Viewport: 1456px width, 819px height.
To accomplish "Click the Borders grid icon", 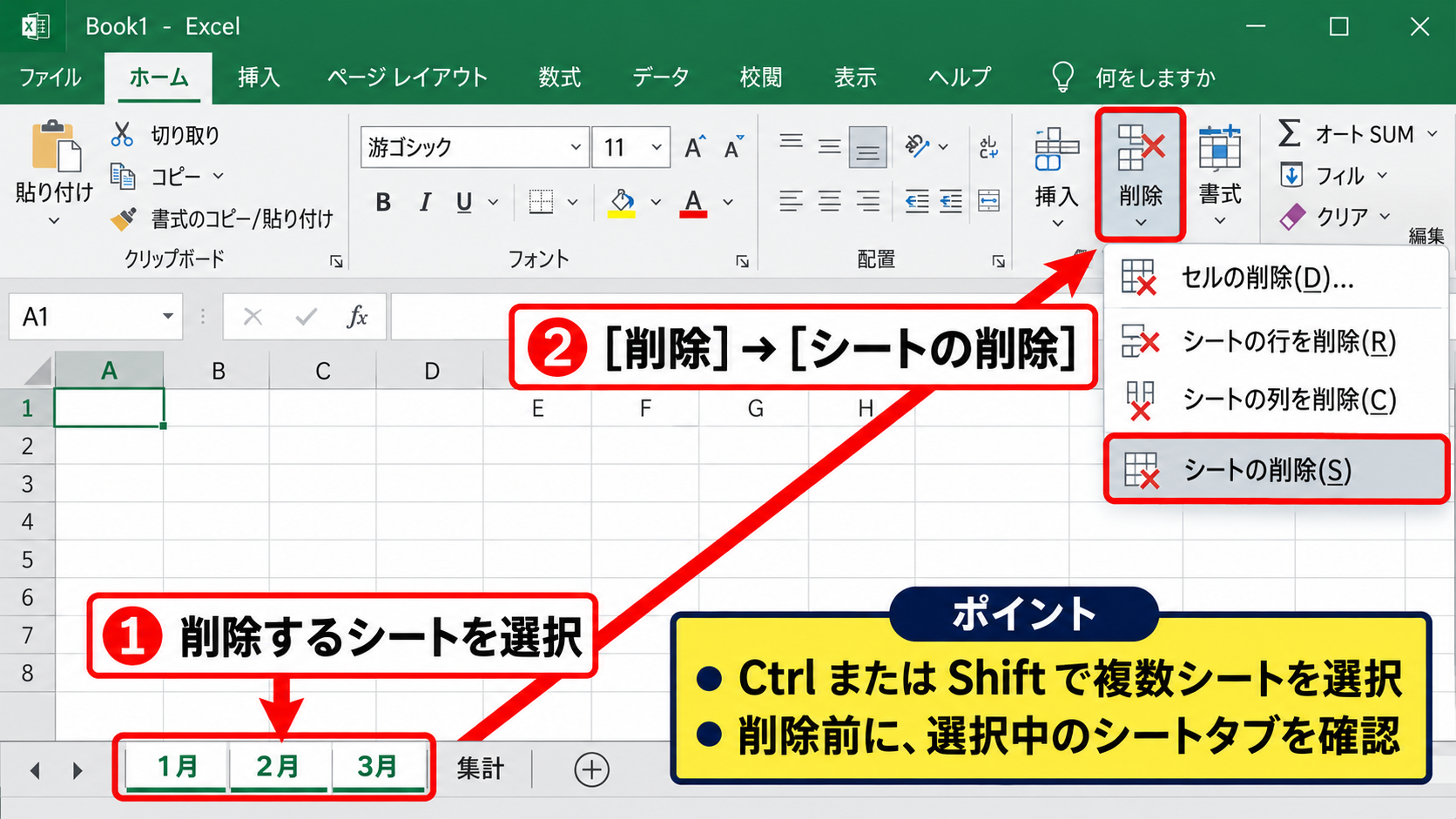I will point(541,202).
